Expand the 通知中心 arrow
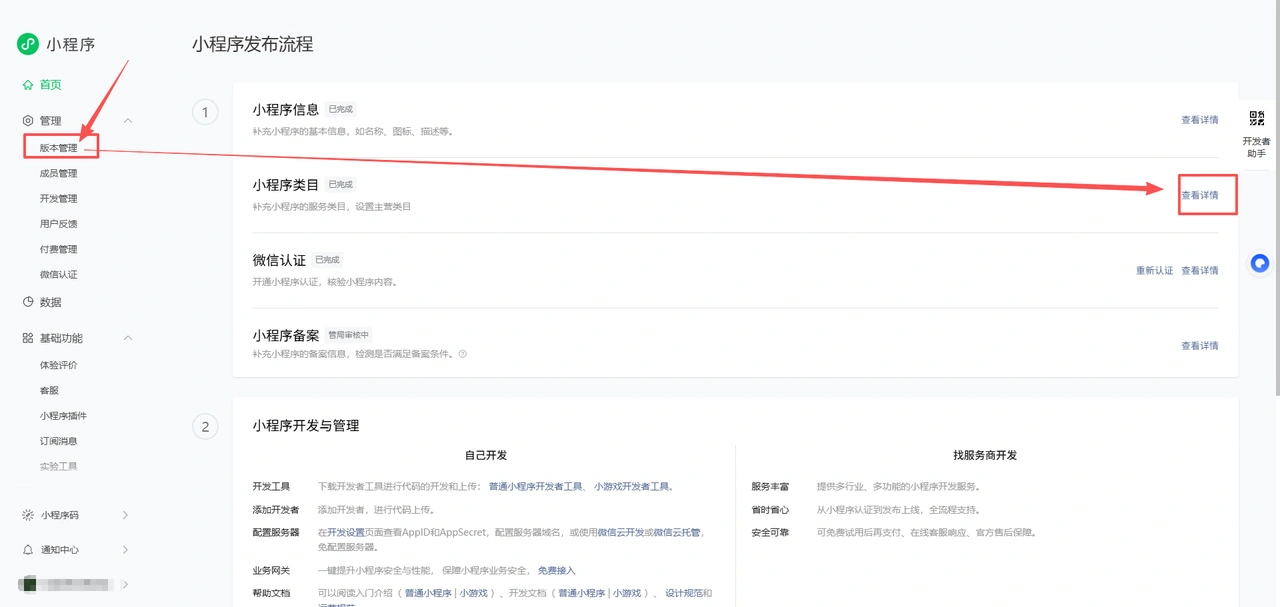The width and height of the screenshot is (1280, 607). 125,550
